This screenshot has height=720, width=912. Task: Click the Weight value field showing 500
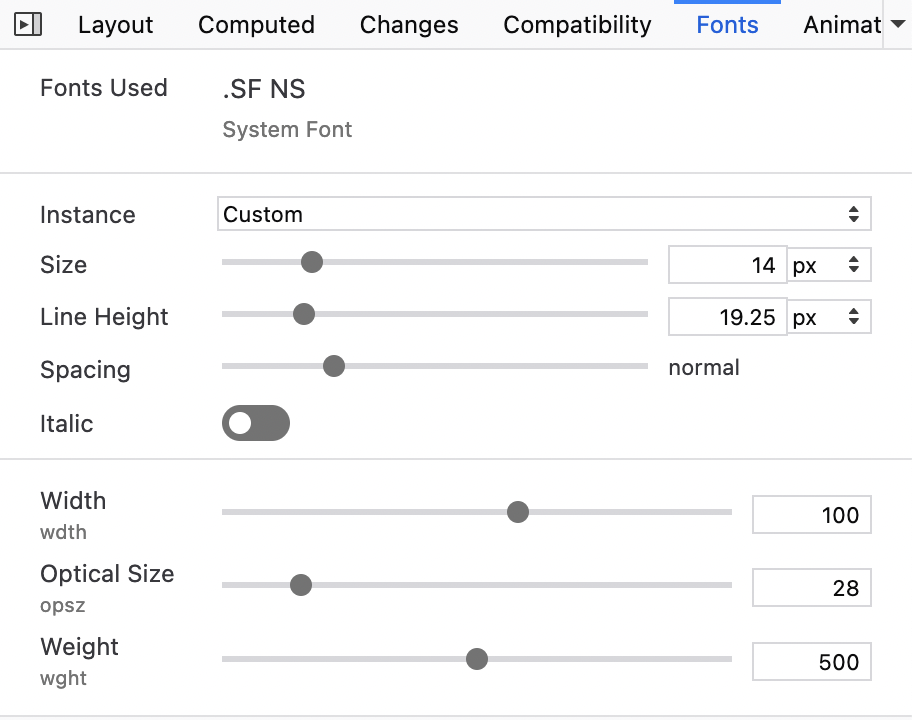pyautogui.click(x=811, y=661)
